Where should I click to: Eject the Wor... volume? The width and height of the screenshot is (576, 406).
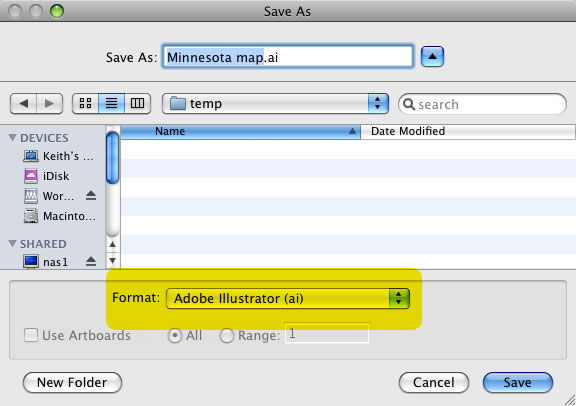click(91, 195)
